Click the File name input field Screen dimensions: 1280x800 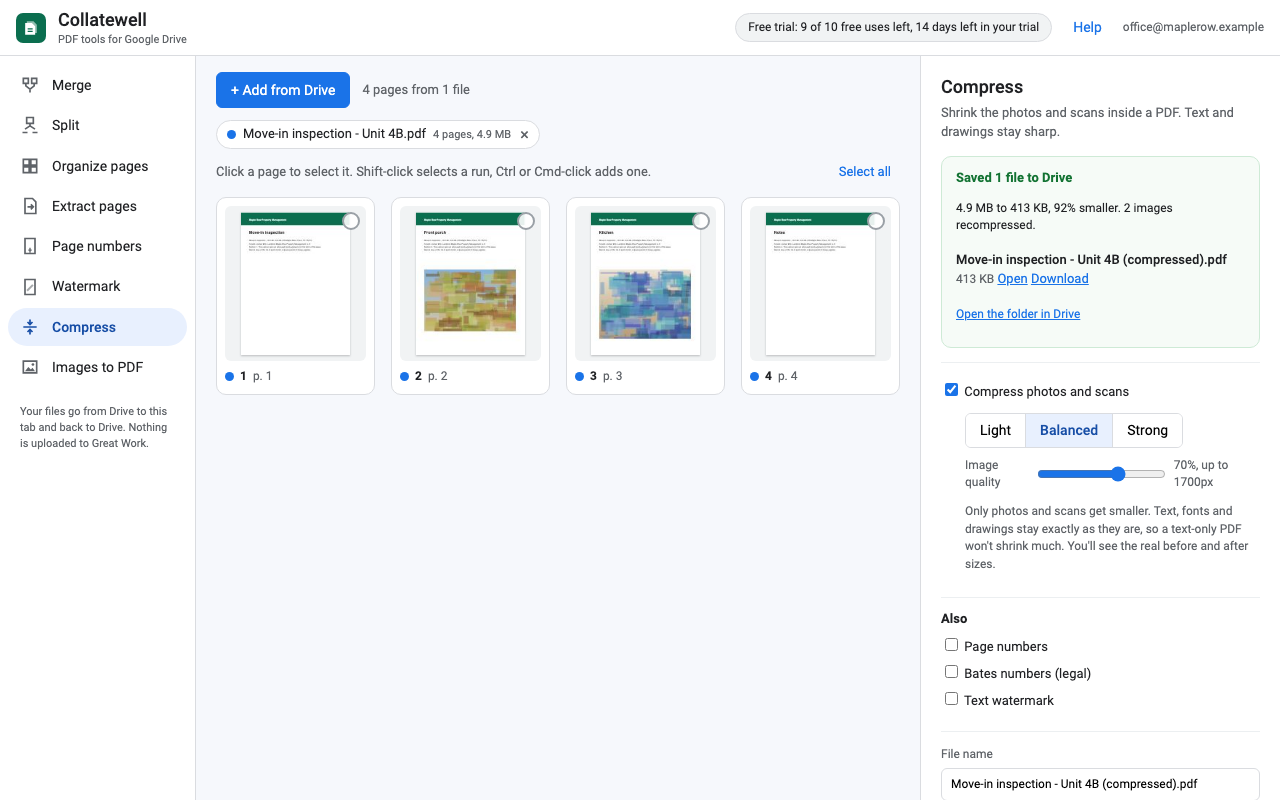click(1100, 784)
